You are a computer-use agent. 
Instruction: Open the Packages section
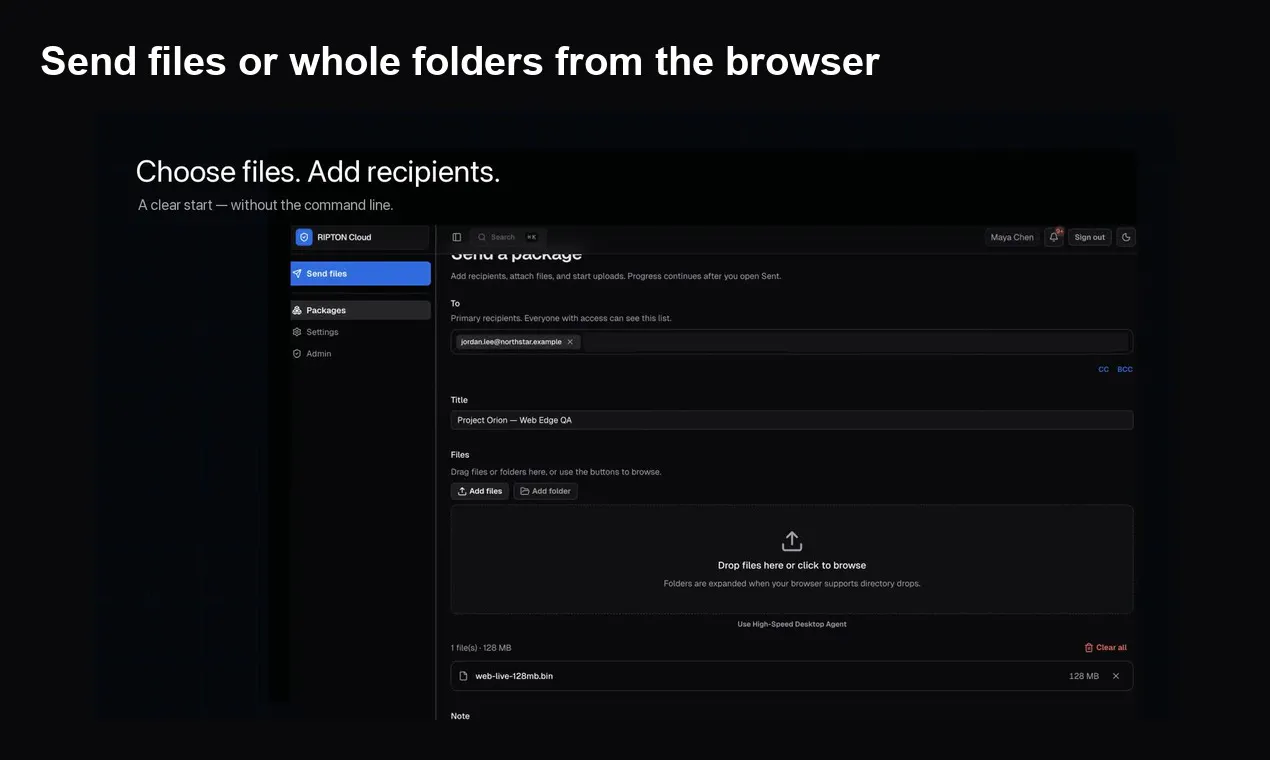pos(361,310)
